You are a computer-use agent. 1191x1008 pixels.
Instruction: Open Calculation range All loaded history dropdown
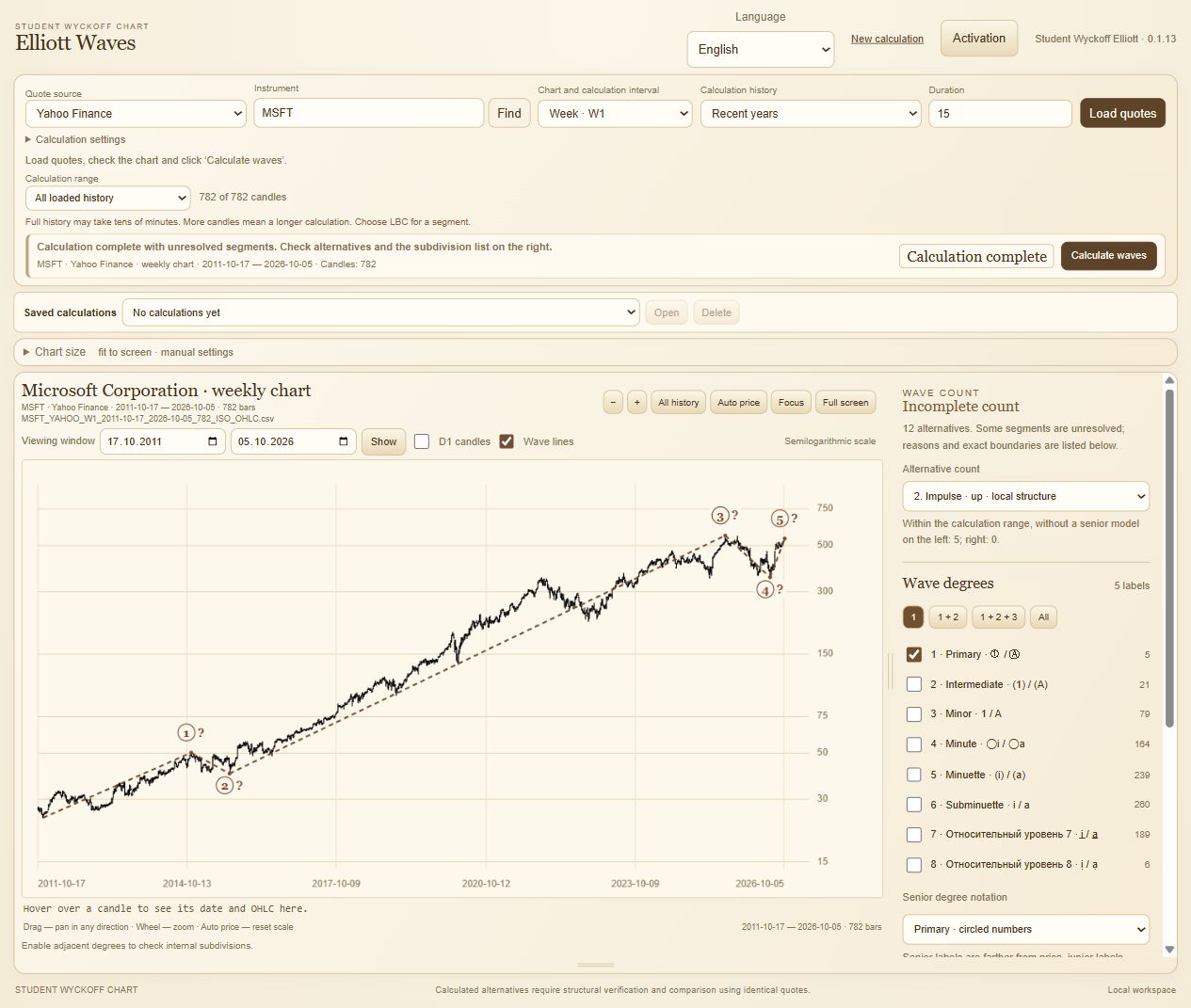(x=108, y=198)
